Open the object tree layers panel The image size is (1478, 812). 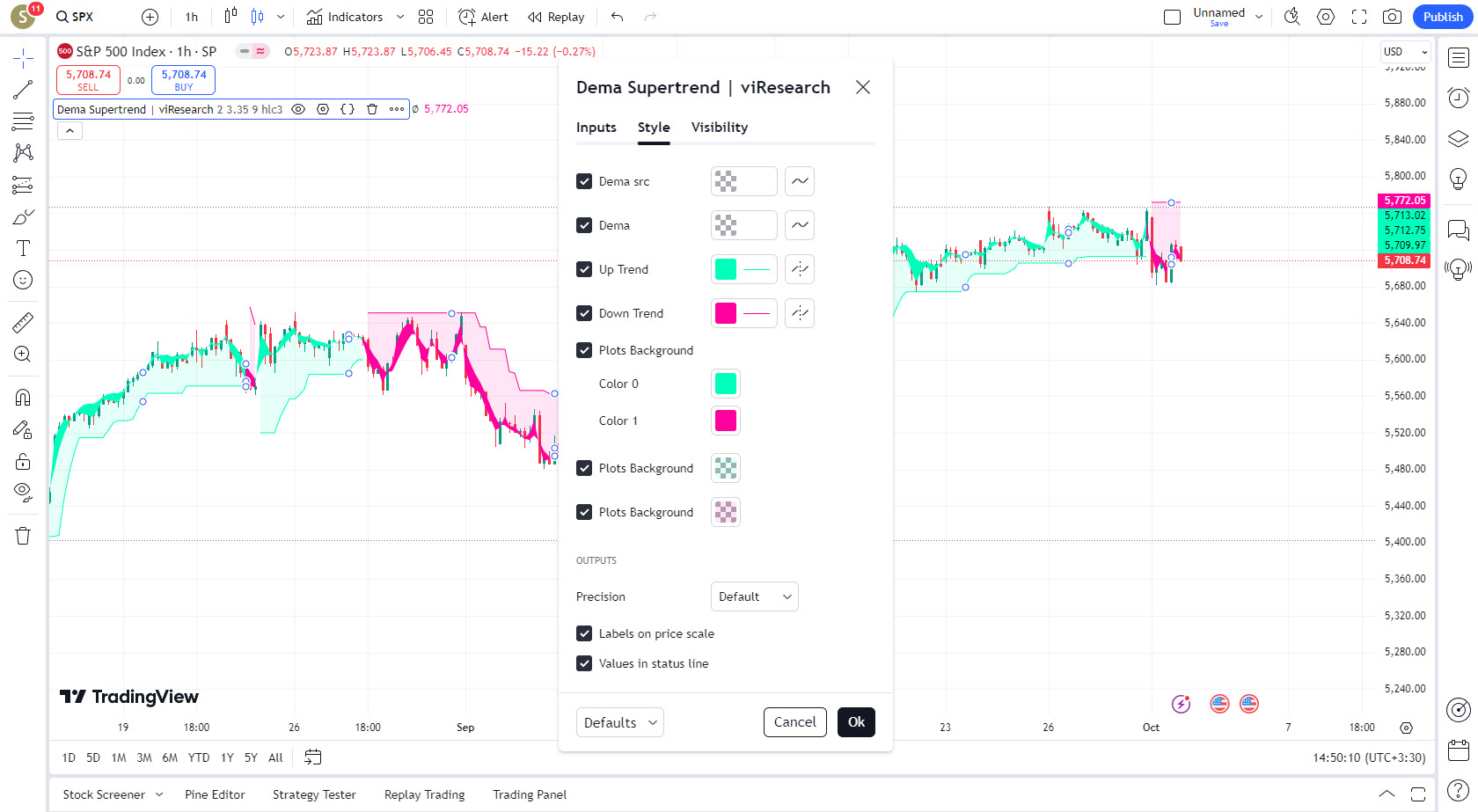pos(1459,139)
